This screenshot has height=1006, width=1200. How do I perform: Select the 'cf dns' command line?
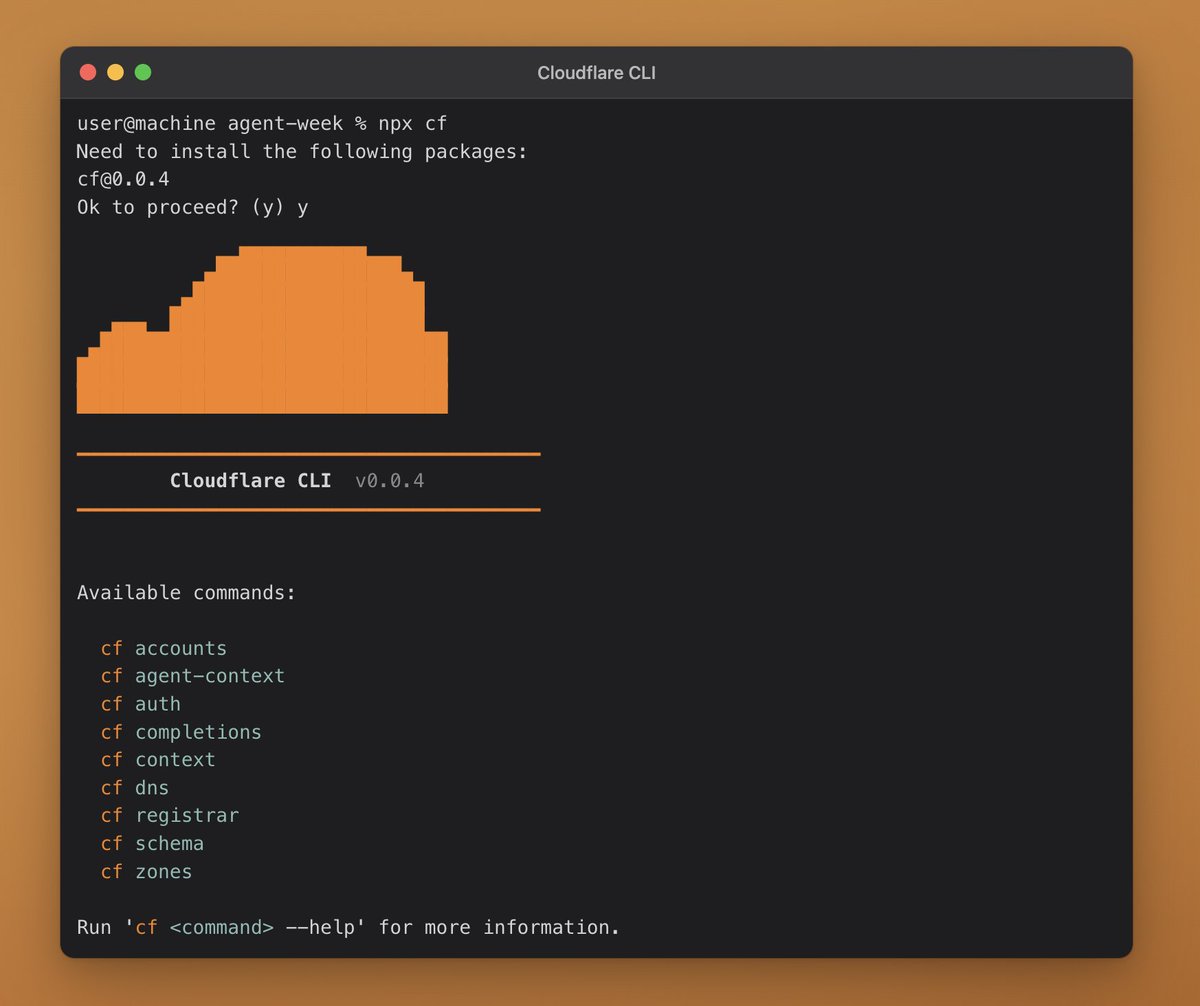coord(135,788)
